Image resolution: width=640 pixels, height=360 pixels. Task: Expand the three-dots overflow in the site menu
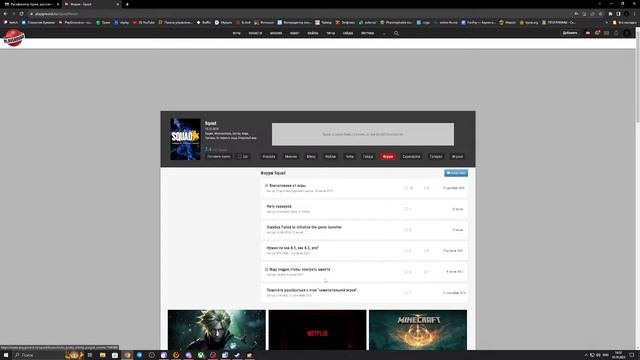(384, 33)
